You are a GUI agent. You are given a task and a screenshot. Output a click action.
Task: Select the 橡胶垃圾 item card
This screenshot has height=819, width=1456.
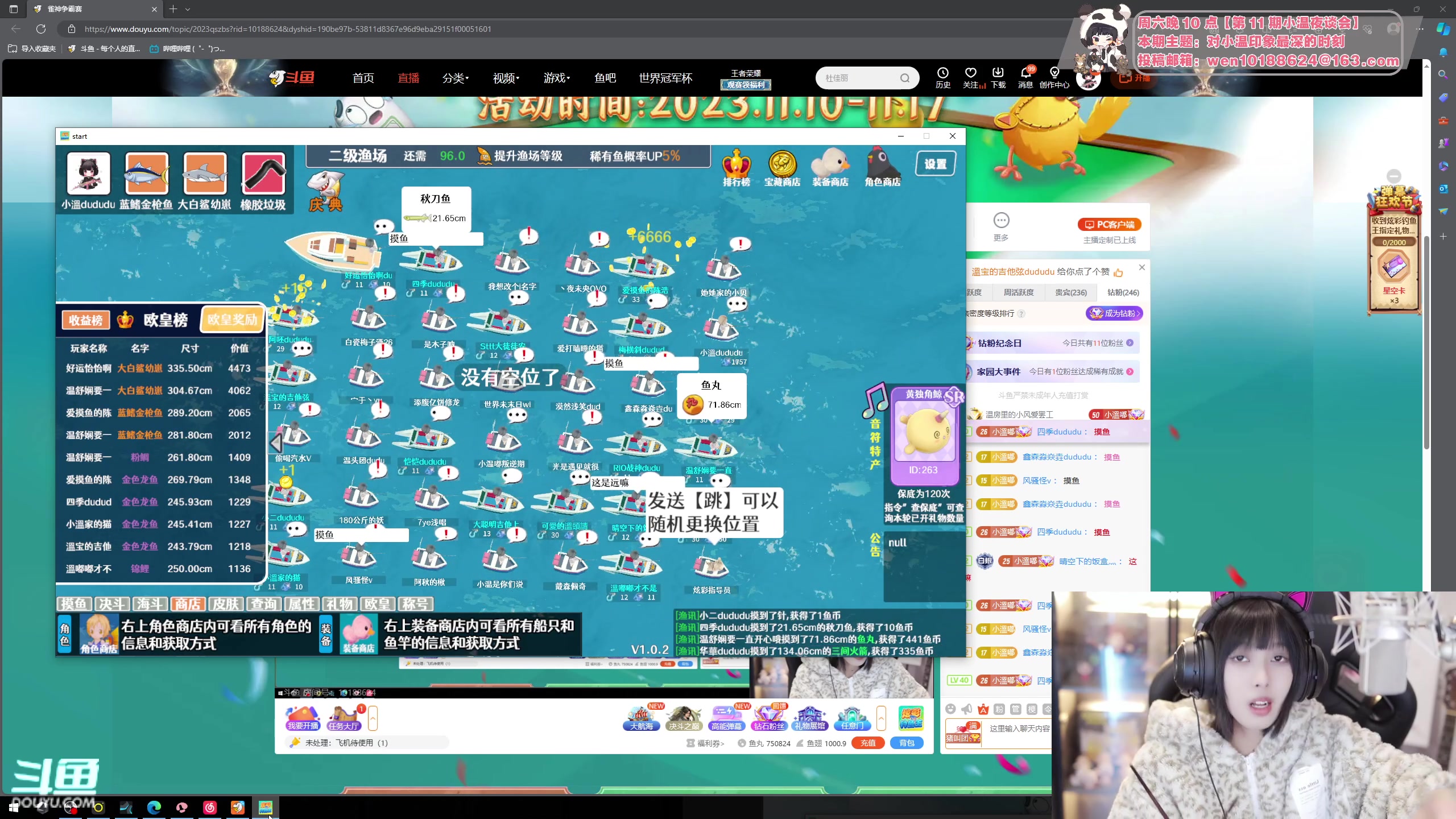coord(263,181)
